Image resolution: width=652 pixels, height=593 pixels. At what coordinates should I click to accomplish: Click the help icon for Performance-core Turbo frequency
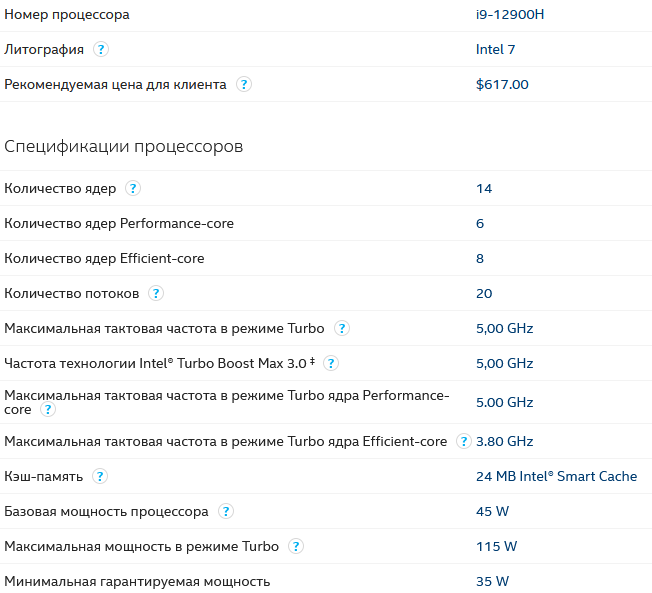[x=48, y=409]
